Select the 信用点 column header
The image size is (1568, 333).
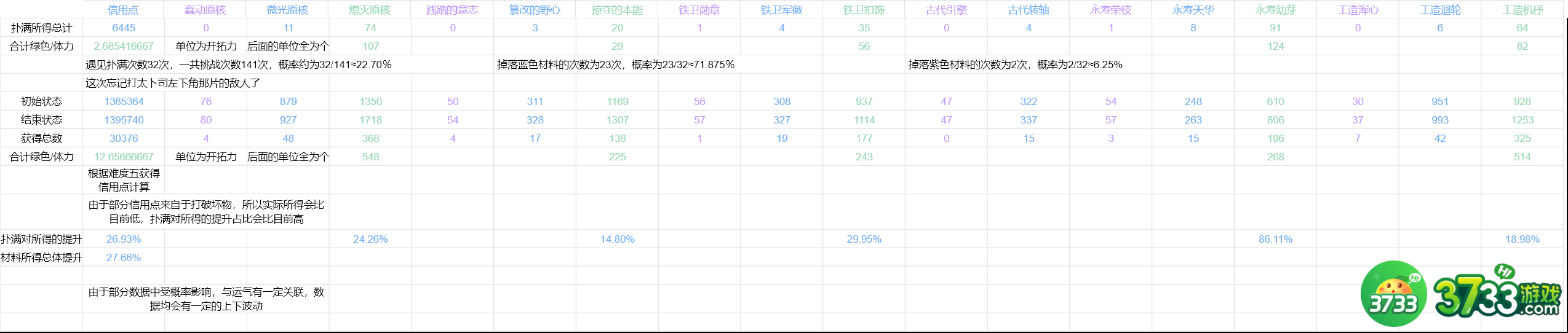click(x=123, y=10)
